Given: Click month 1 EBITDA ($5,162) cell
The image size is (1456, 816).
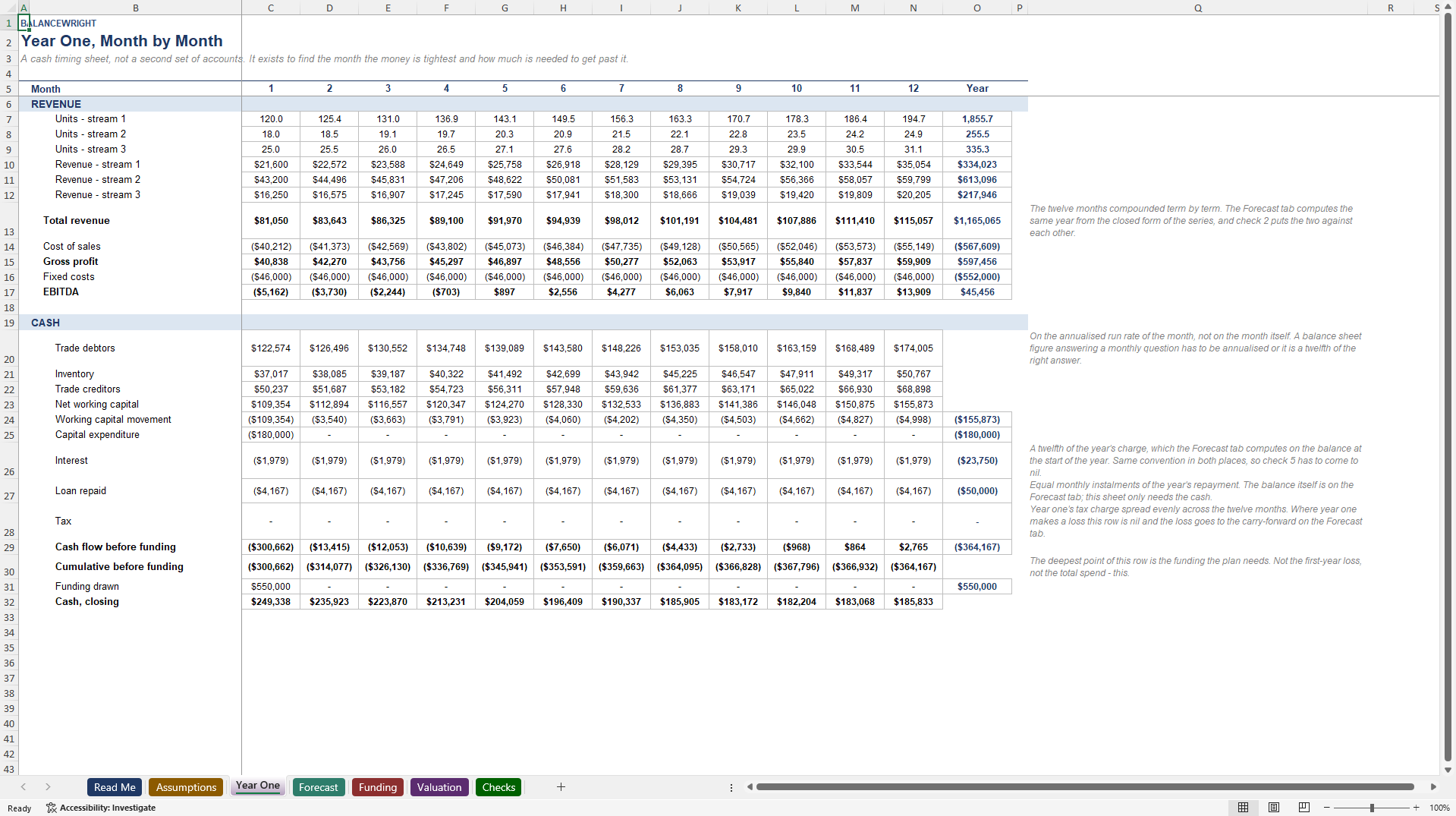Looking at the screenshot, I should click(x=271, y=292).
